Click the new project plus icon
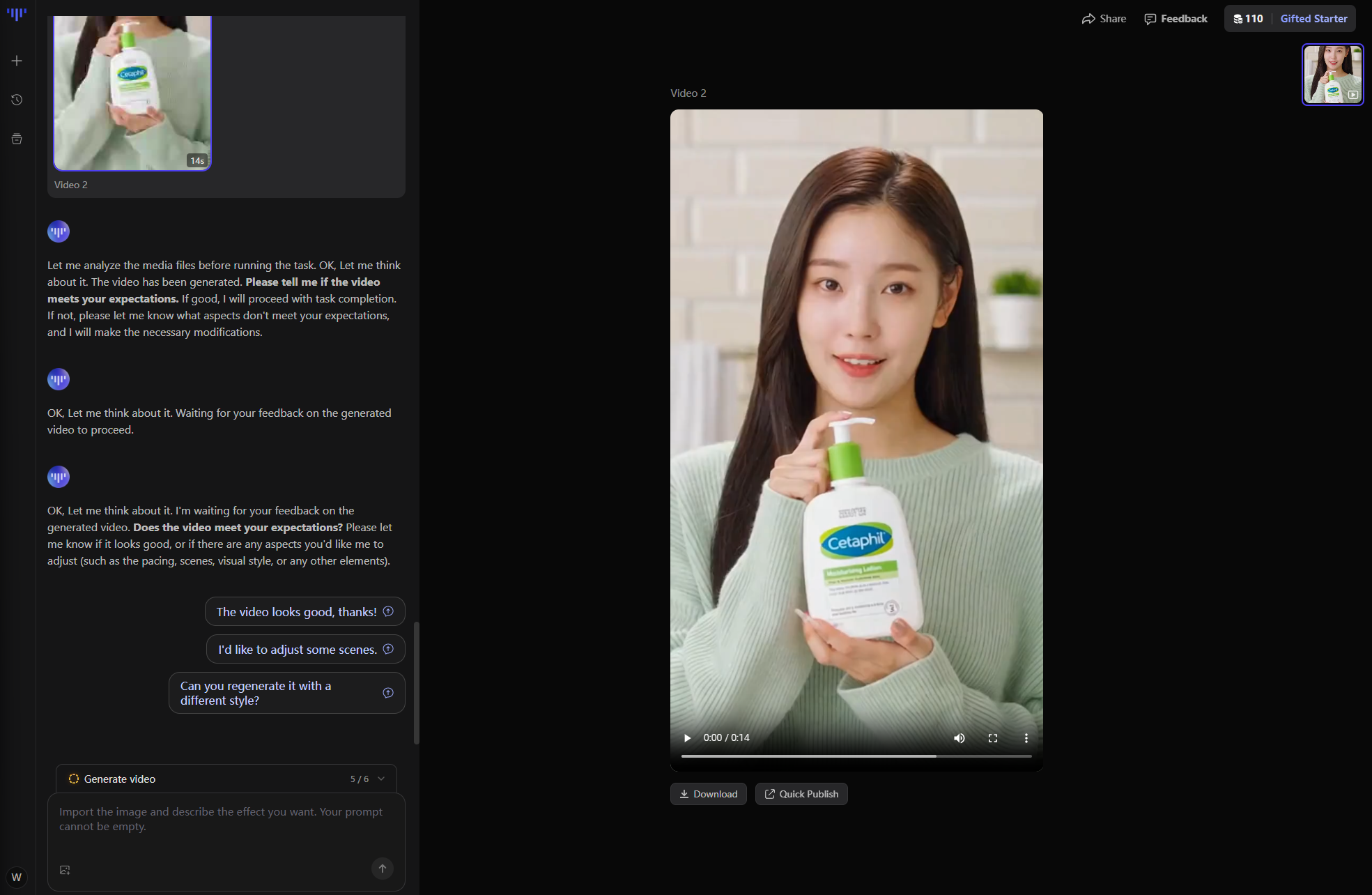The width and height of the screenshot is (1372, 895). point(17,61)
